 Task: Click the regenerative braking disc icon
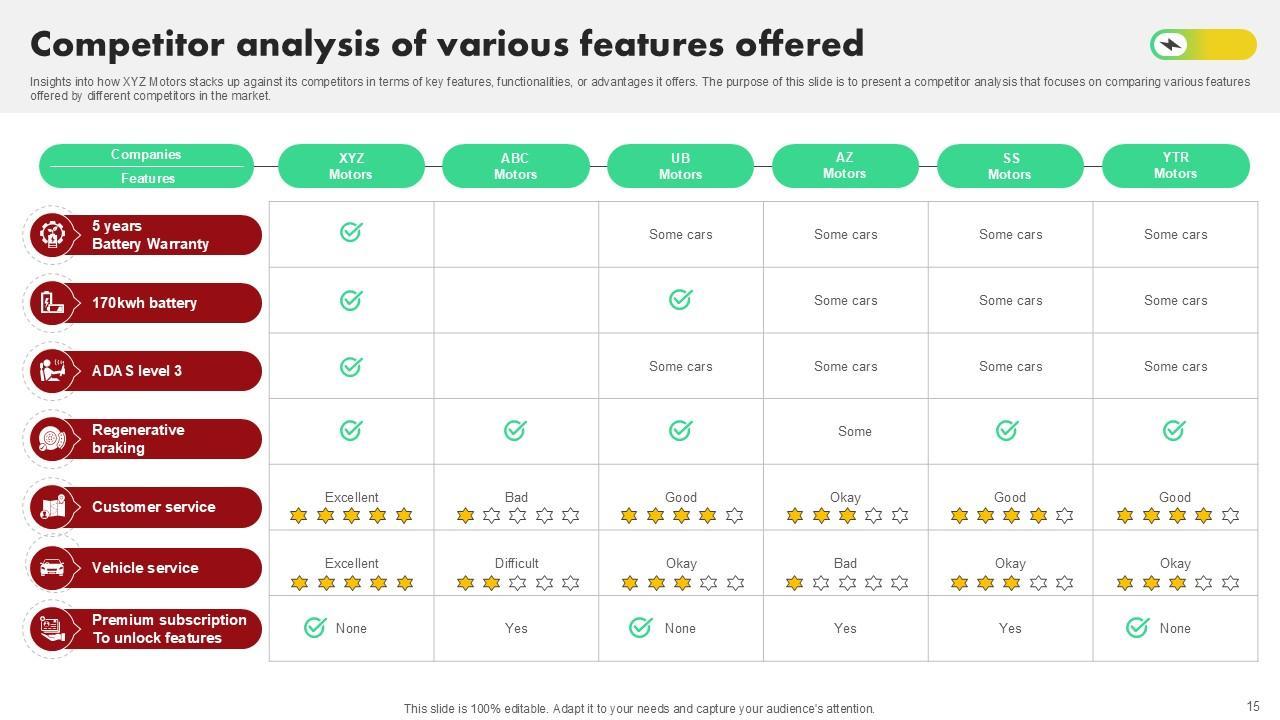[52, 439]
